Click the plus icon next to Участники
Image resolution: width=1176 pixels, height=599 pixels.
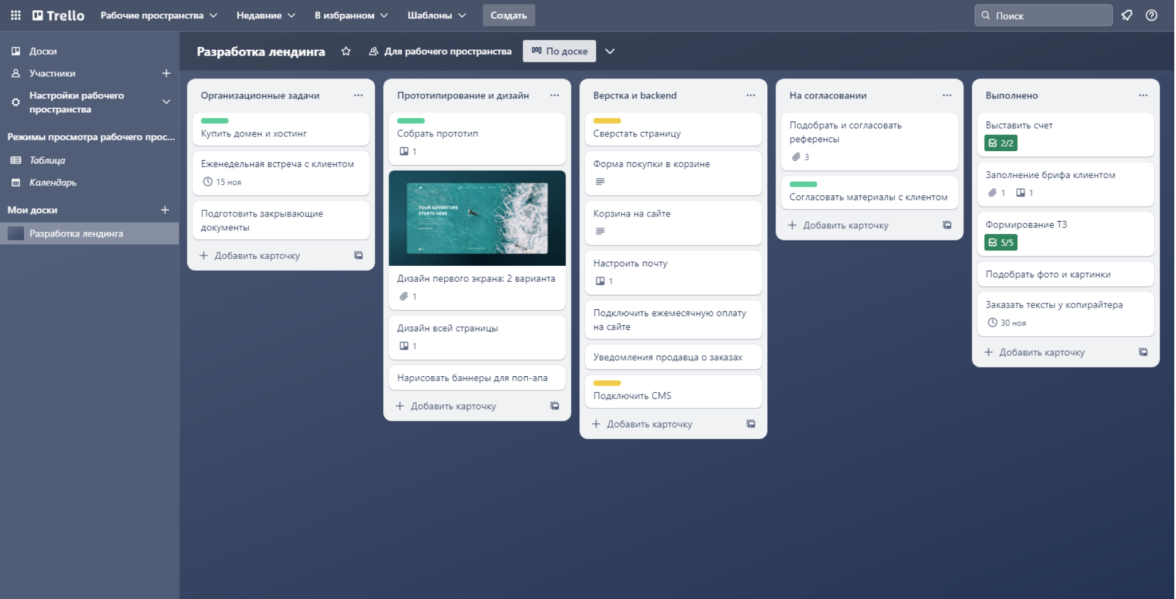click(x=166, y=73)
